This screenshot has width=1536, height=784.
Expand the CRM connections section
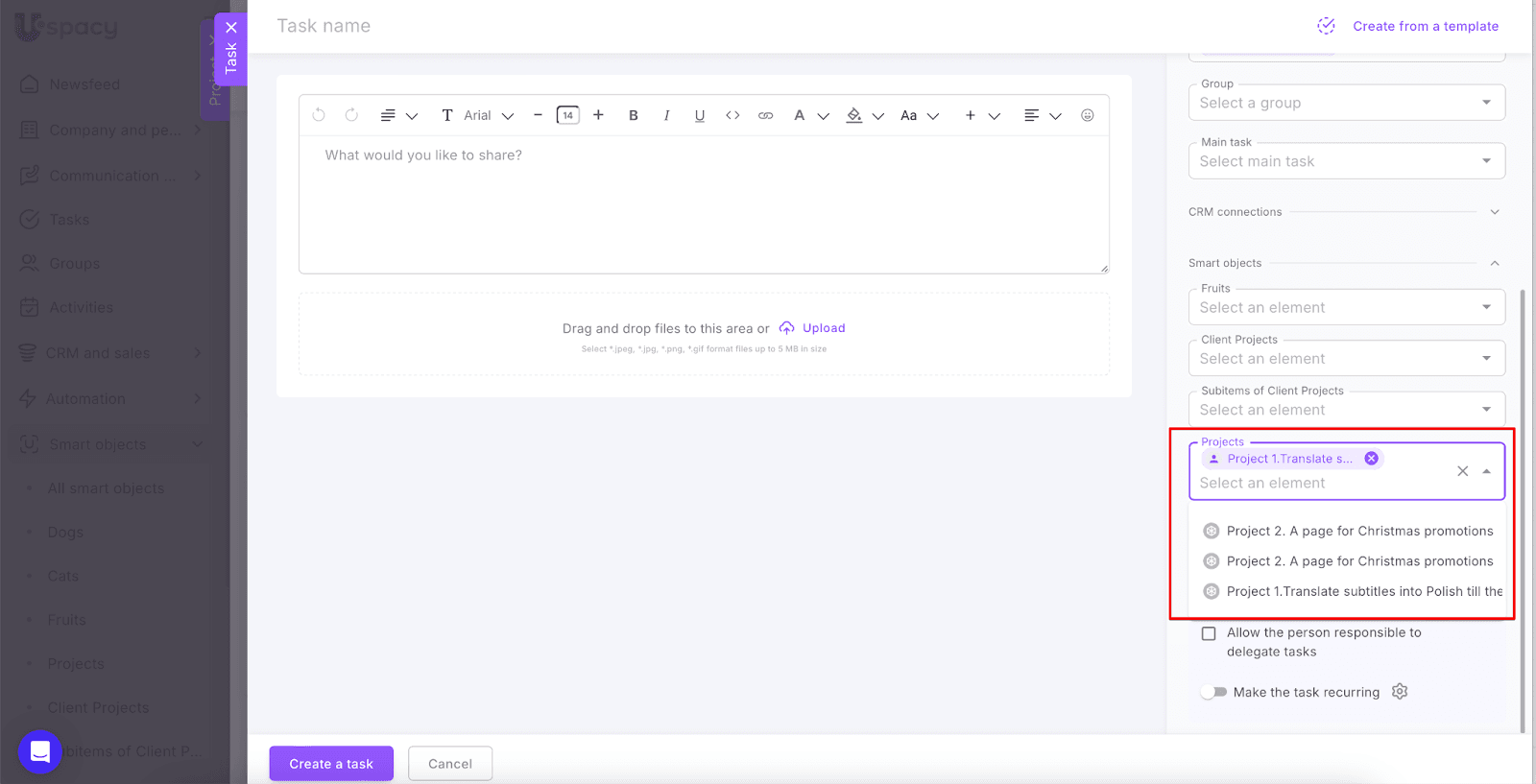(x=1495, y=212)
